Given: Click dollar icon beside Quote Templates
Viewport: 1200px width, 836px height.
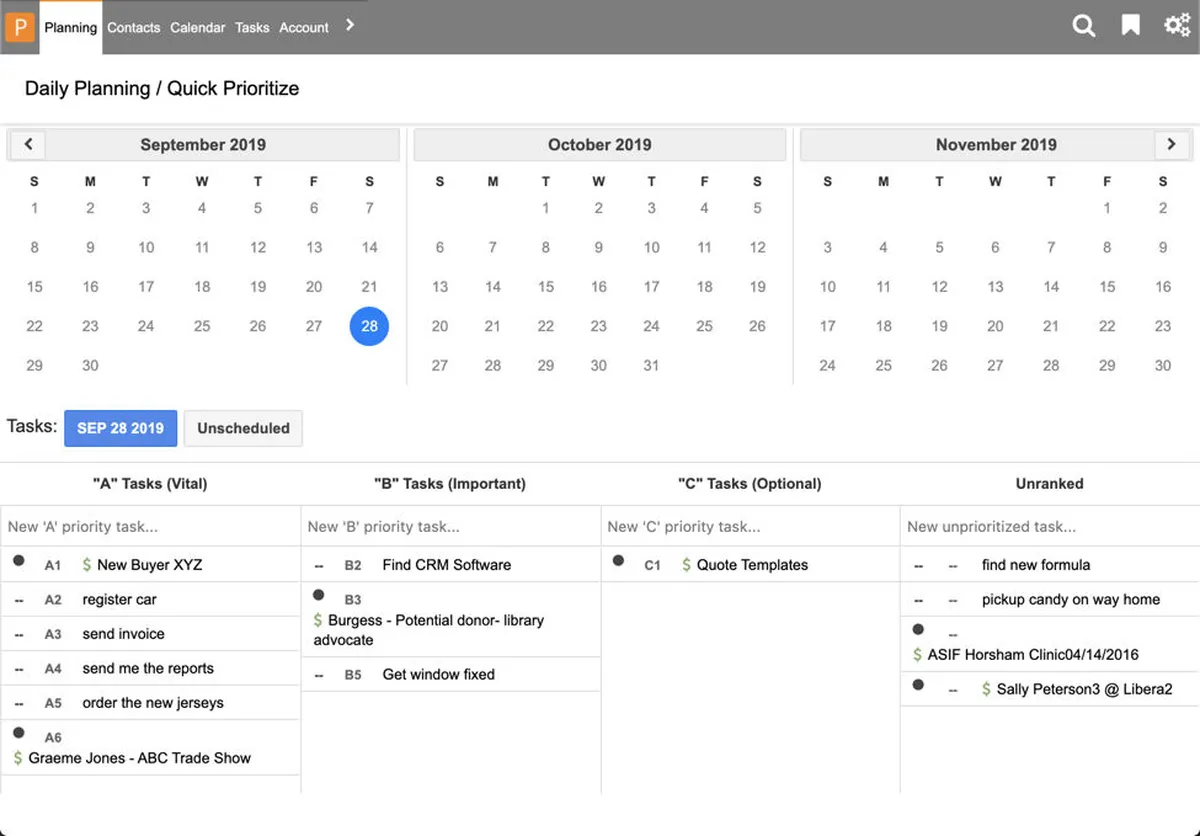Looking at the screenshot, I should [686, 565].
